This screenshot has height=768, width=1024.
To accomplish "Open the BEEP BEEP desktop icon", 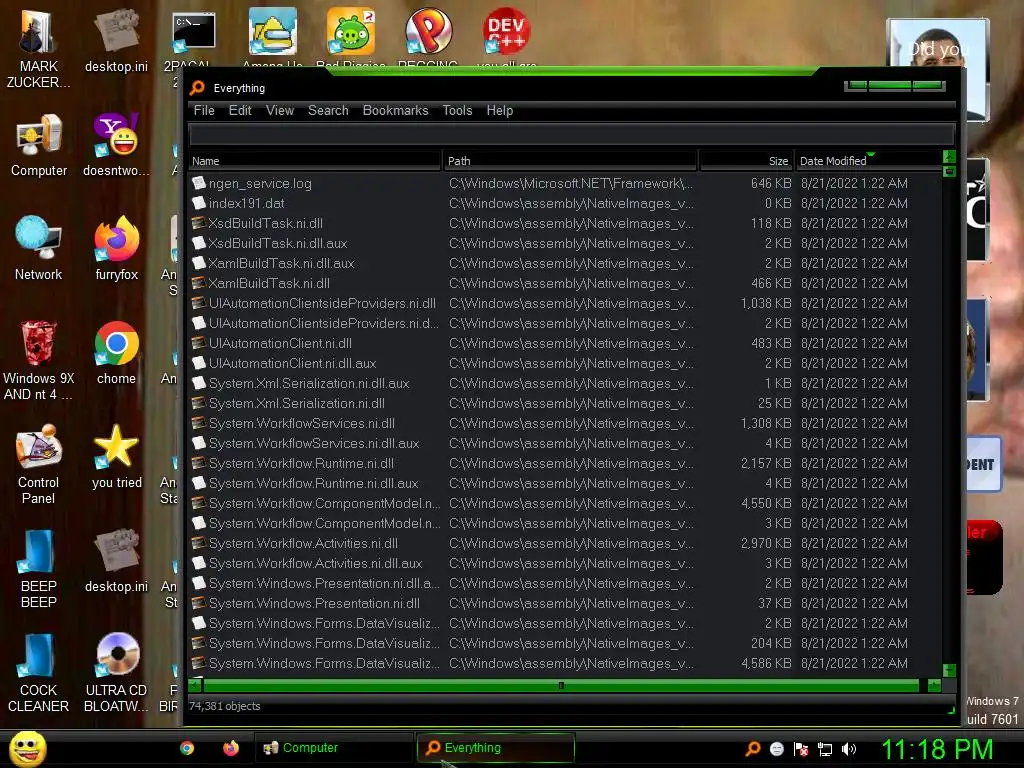I will coord(39,568).
